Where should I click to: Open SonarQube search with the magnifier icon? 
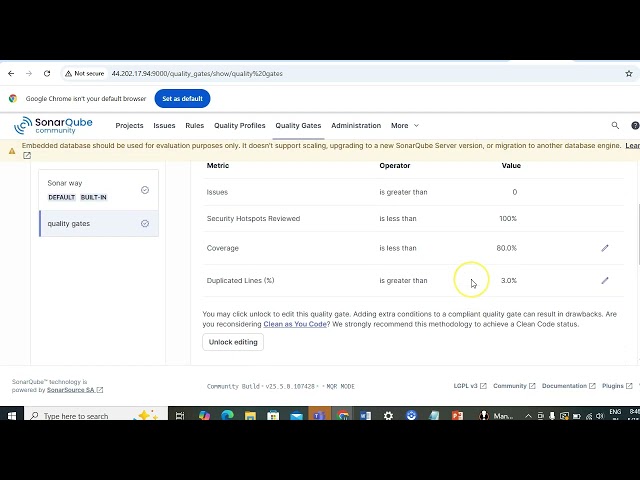(x=615, y=125)
